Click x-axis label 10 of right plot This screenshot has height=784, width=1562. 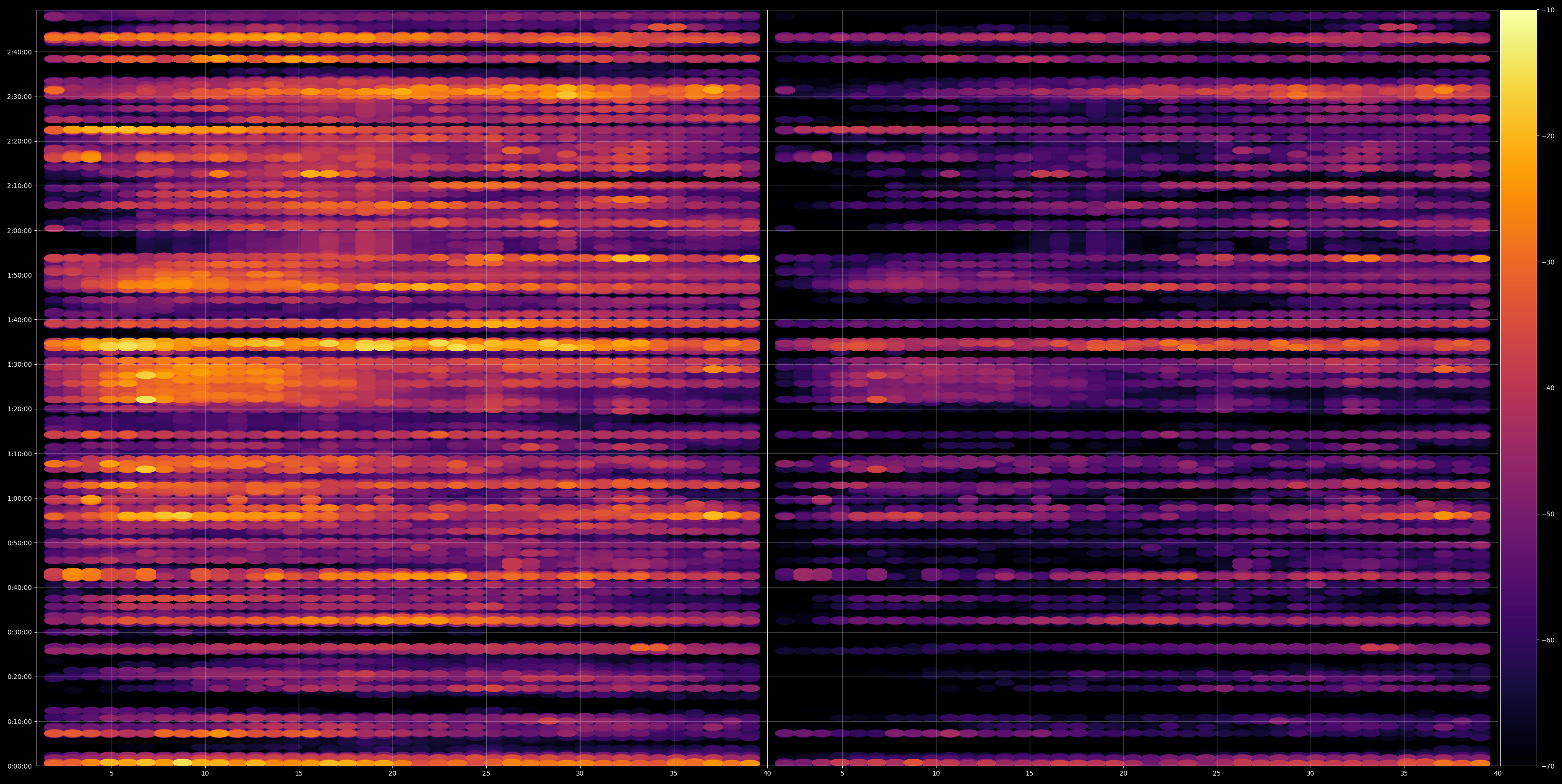(x=936, y=774)
